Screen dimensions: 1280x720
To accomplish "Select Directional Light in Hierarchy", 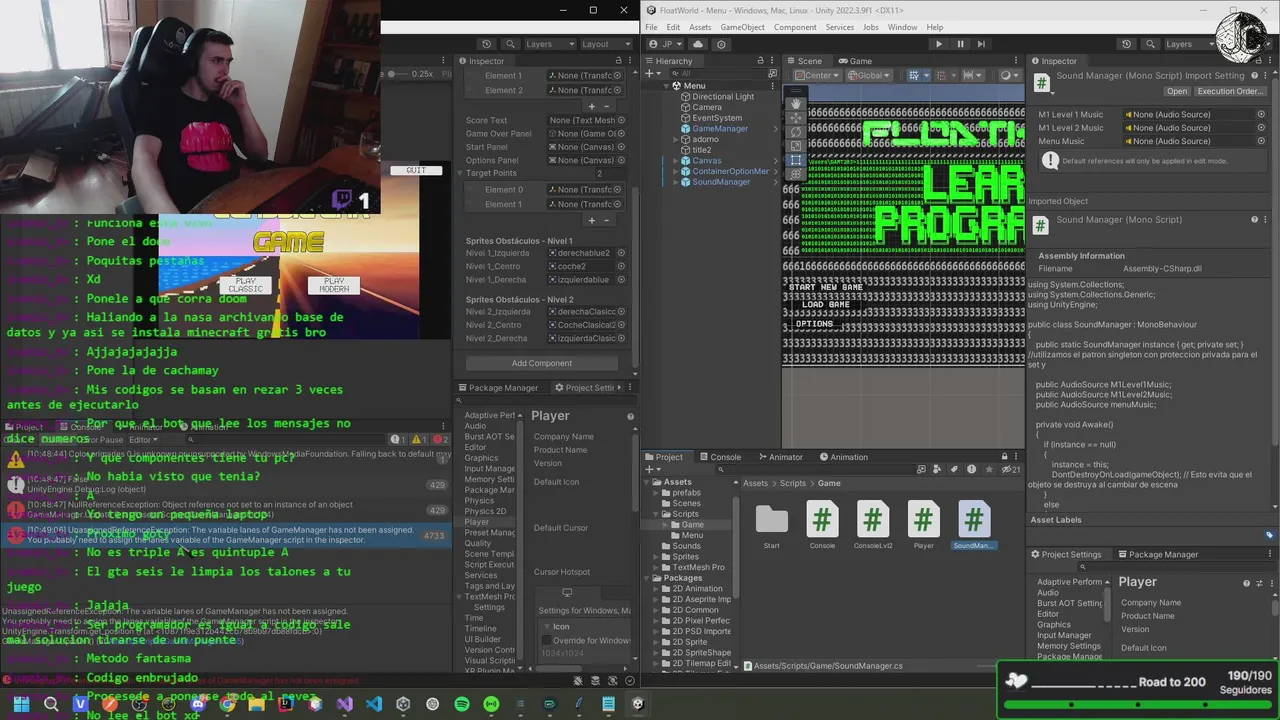I will pos(723,97).
